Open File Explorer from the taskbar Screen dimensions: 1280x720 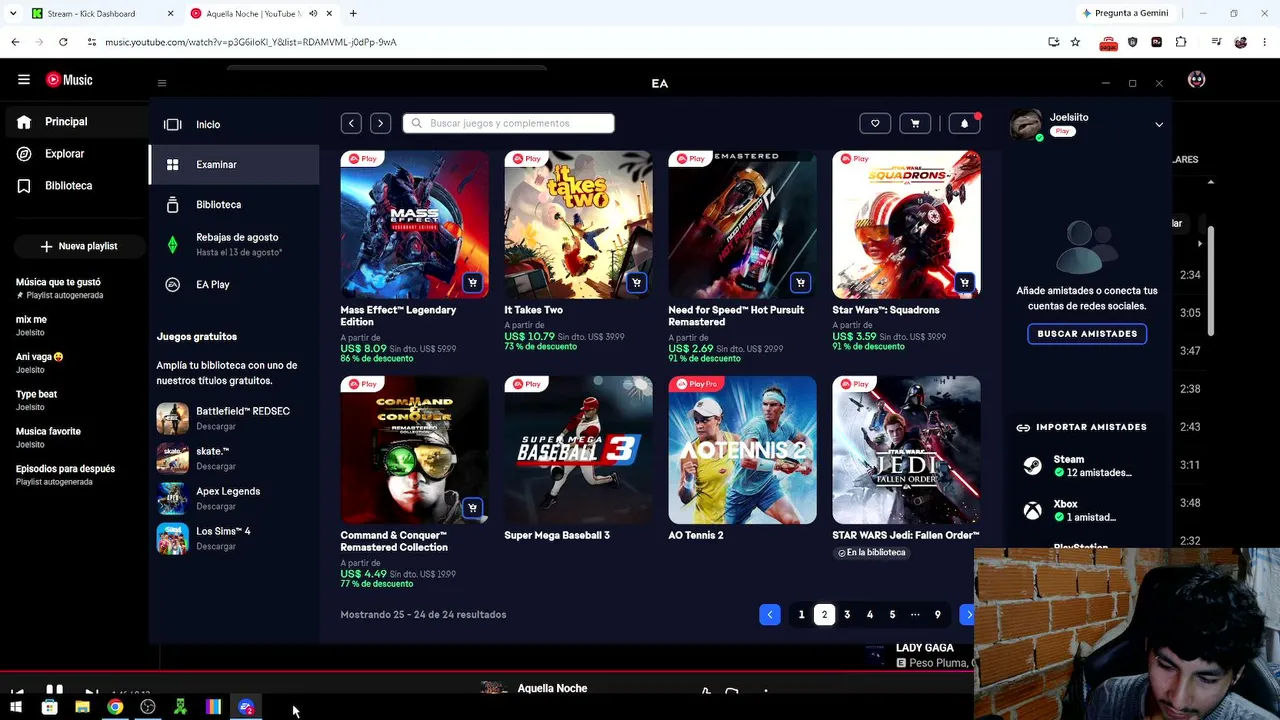tap(82, 708)
